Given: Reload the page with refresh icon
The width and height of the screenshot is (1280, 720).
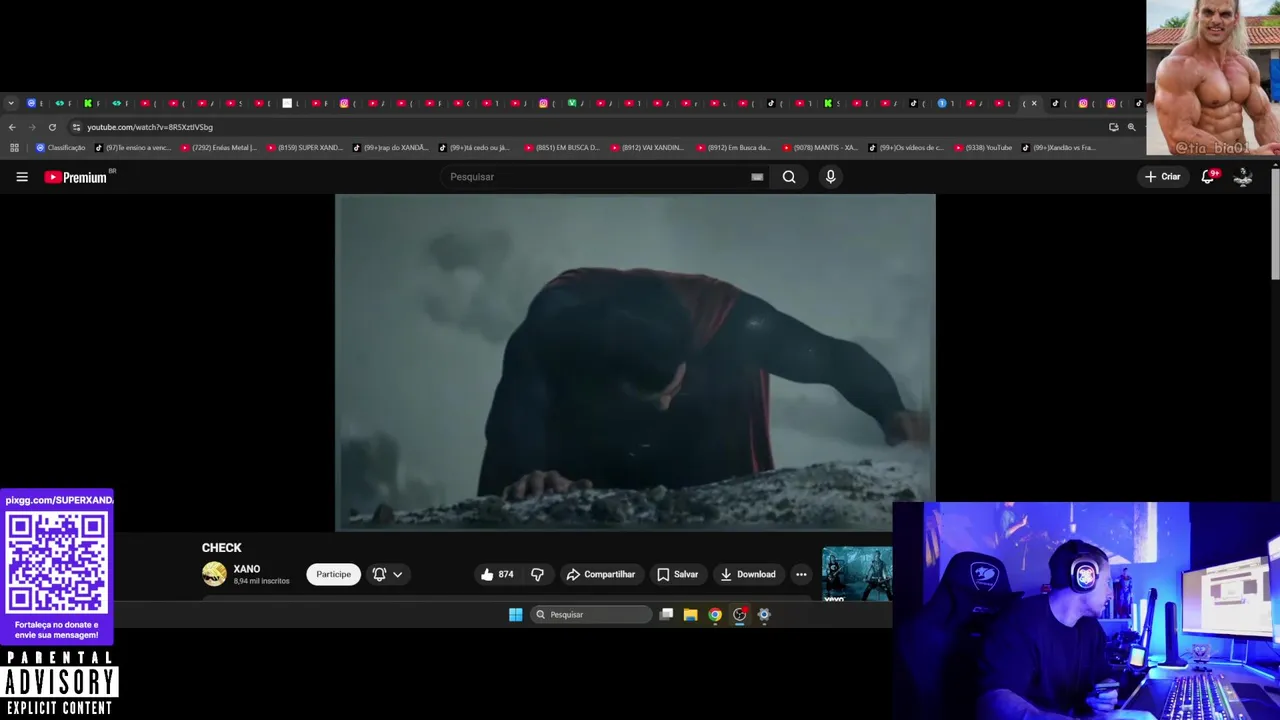Looking at the screenshot, I should (52, 127).
